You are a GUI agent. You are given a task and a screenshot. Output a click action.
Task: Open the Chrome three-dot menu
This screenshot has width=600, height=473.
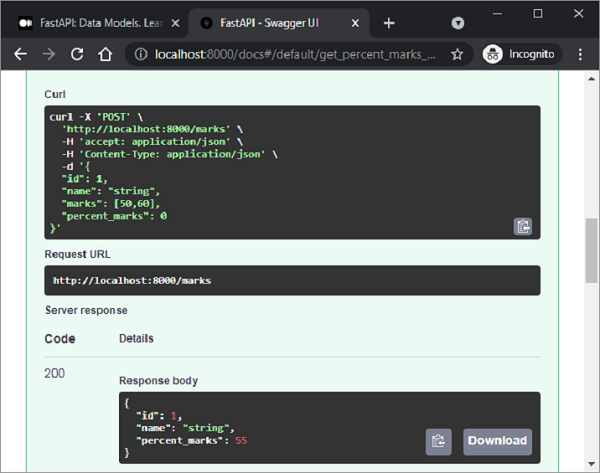(581, 54)
